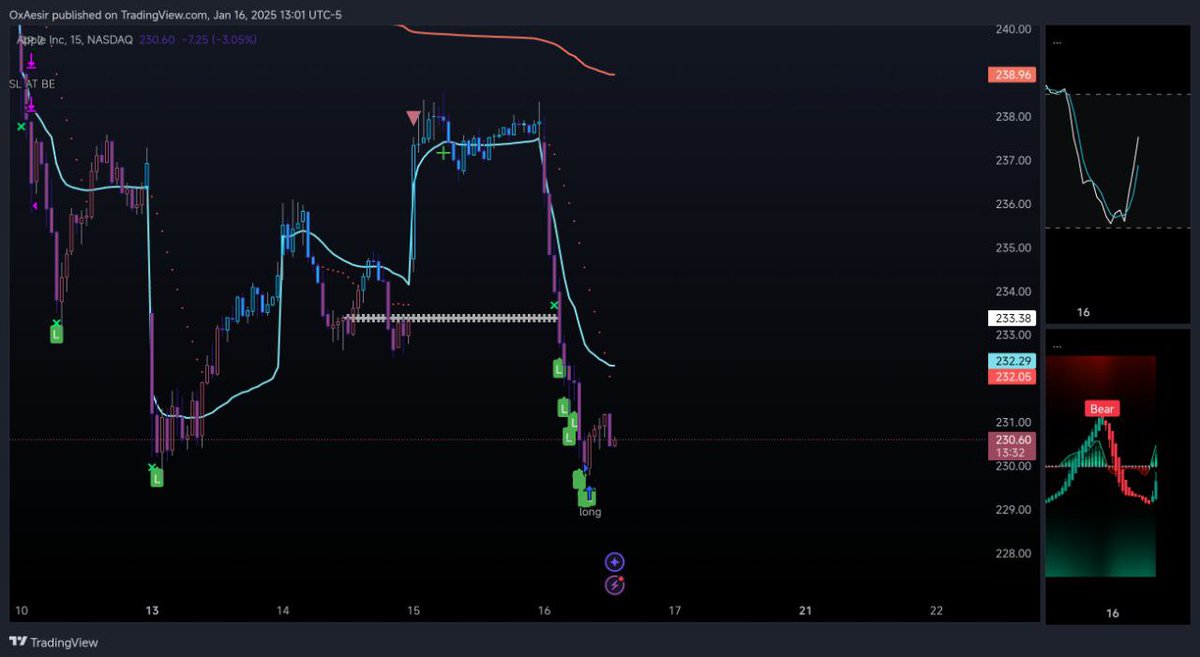
Task: Click the orange 238.96 price label
Action: point(1010,74)
